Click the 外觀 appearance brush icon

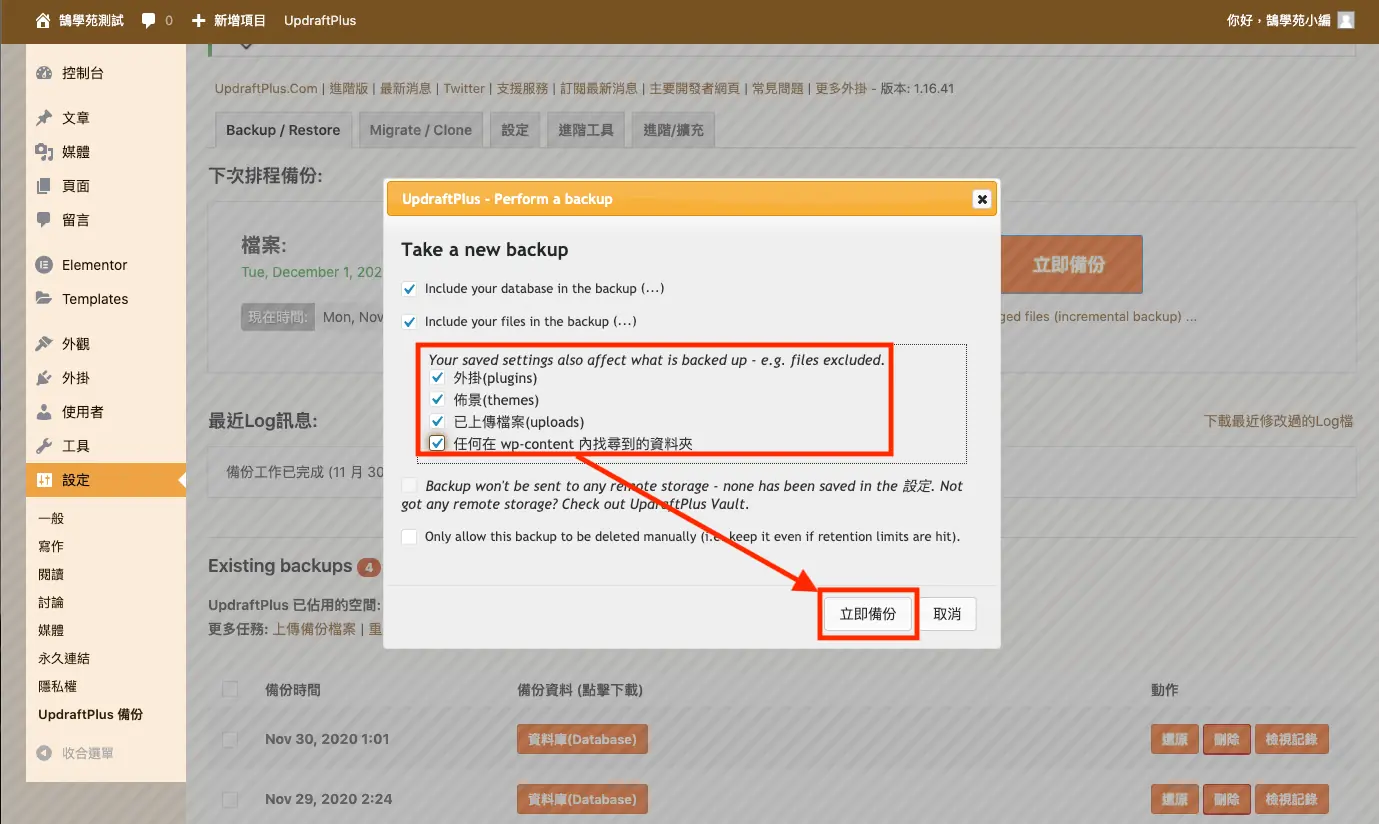[x=44, y=344]
